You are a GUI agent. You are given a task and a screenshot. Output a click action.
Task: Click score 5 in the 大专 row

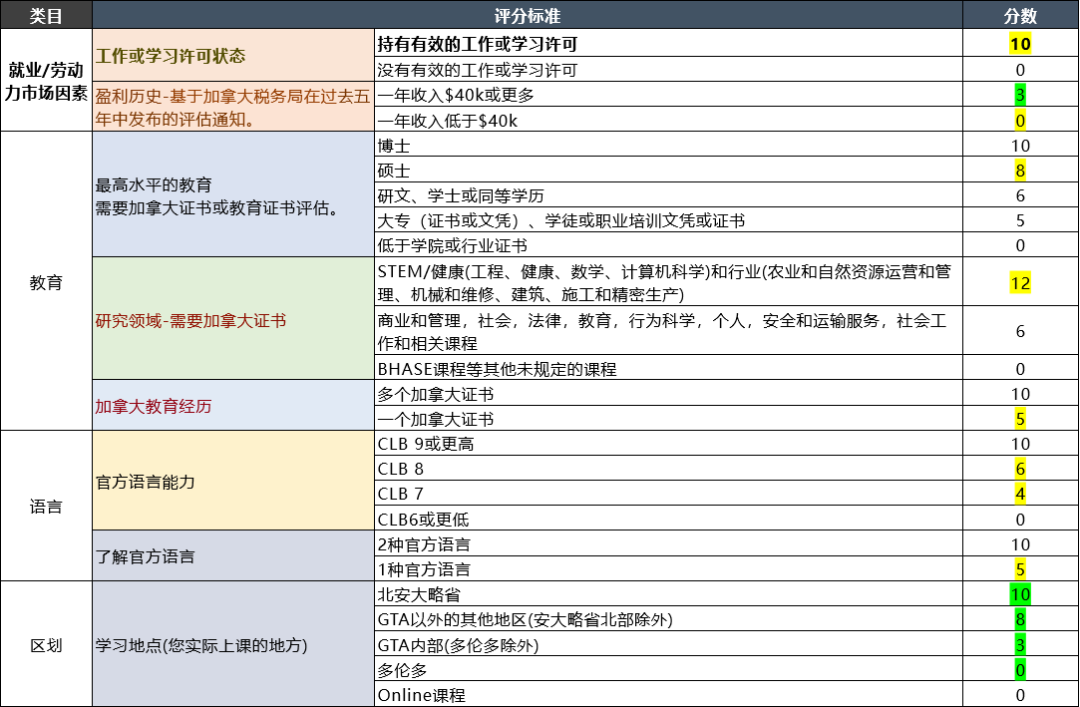(x=1020, y=220)
